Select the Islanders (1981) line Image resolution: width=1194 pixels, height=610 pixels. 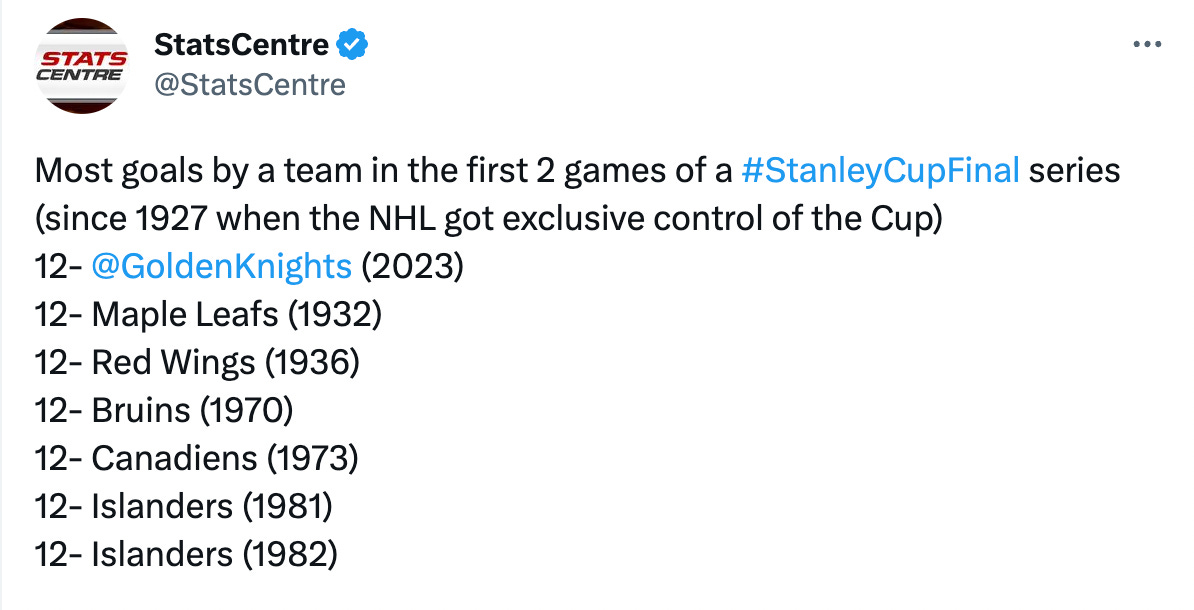[x=184, y=507]
